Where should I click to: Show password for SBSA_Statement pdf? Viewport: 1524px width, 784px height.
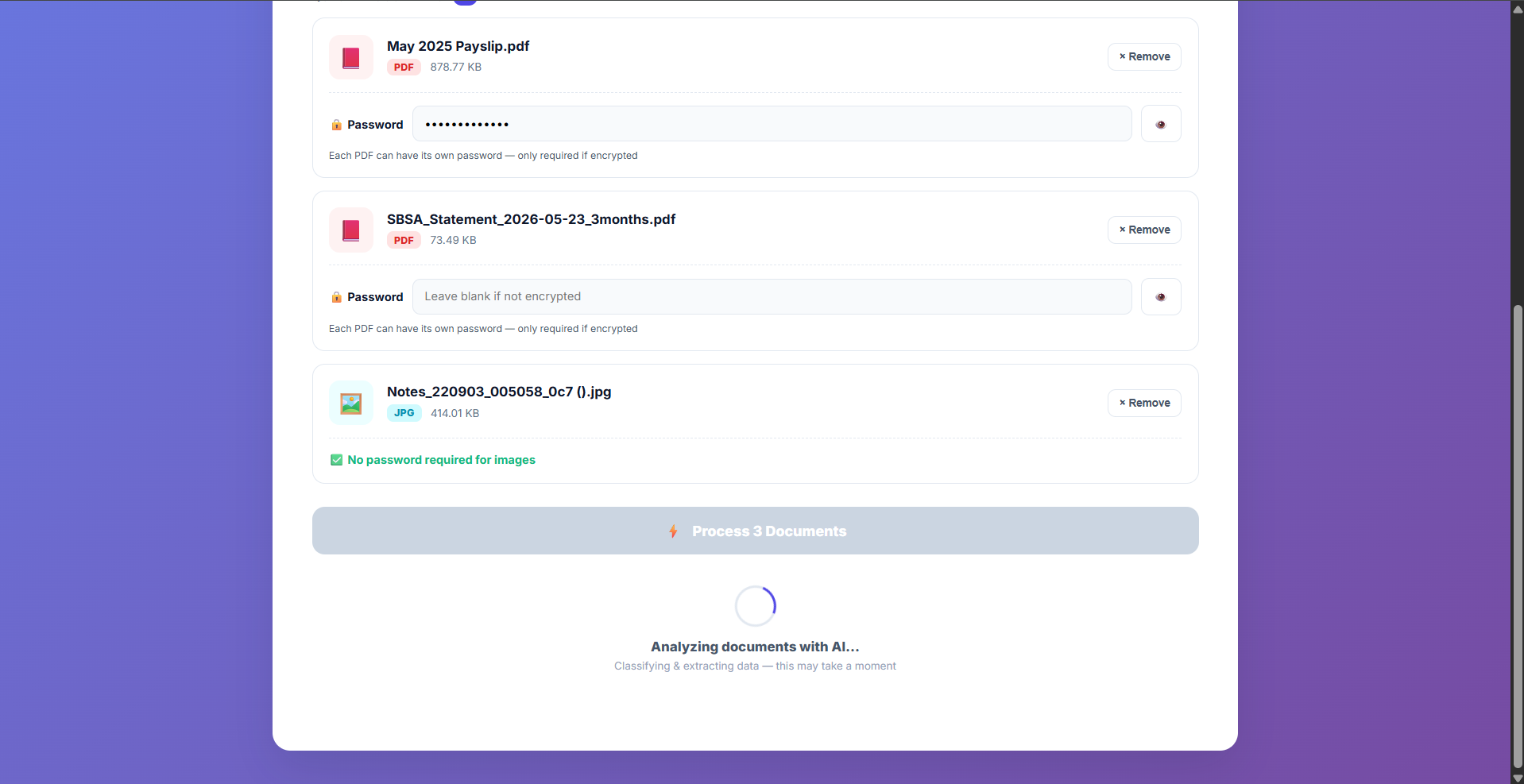click(x=1161, y=297)
